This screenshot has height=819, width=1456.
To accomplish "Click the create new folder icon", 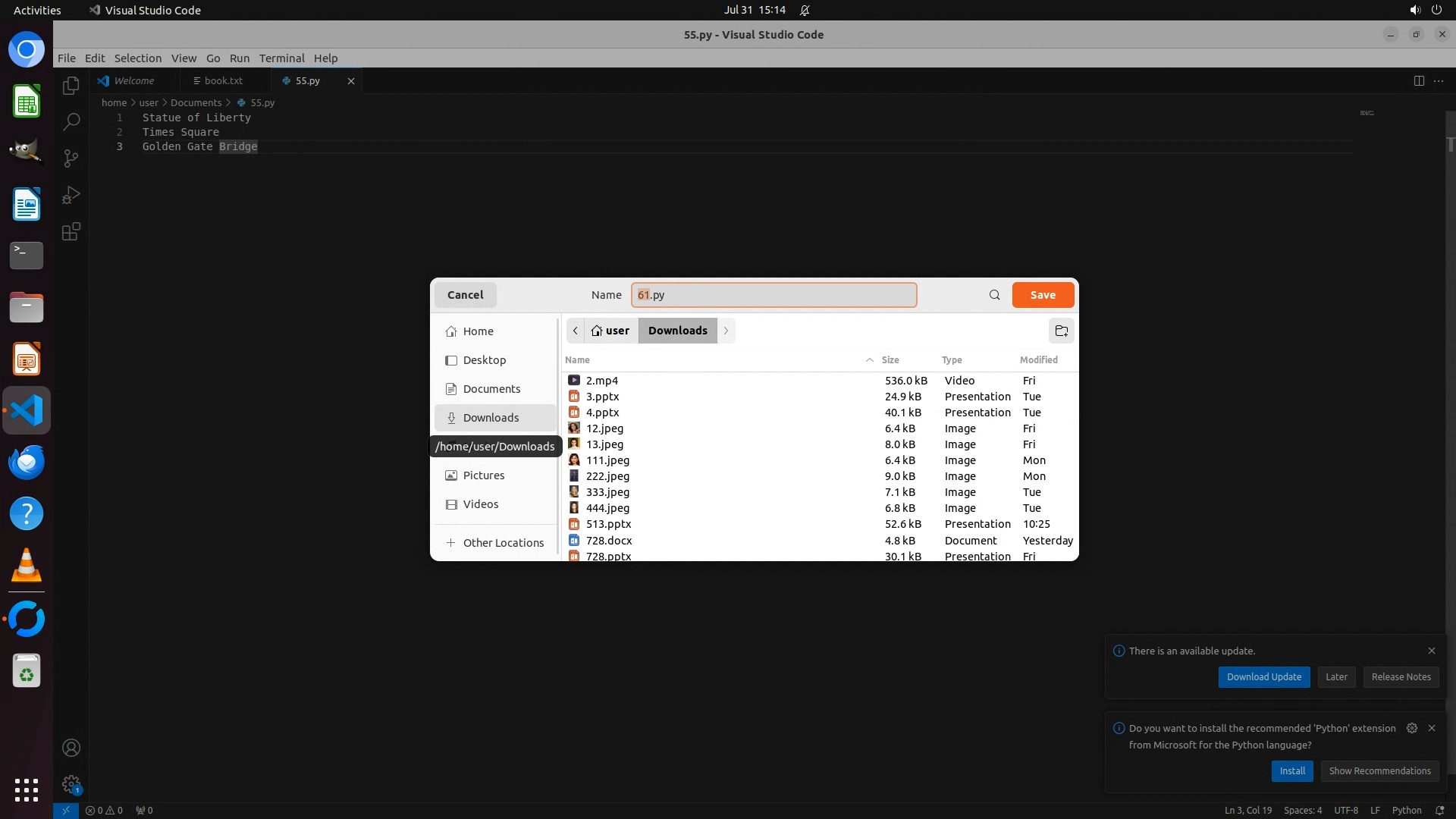I will (1061, 331).
